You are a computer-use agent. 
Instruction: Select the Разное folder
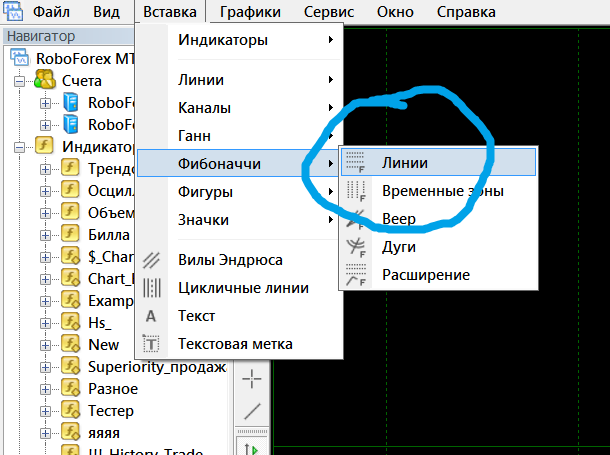[113, 388]
